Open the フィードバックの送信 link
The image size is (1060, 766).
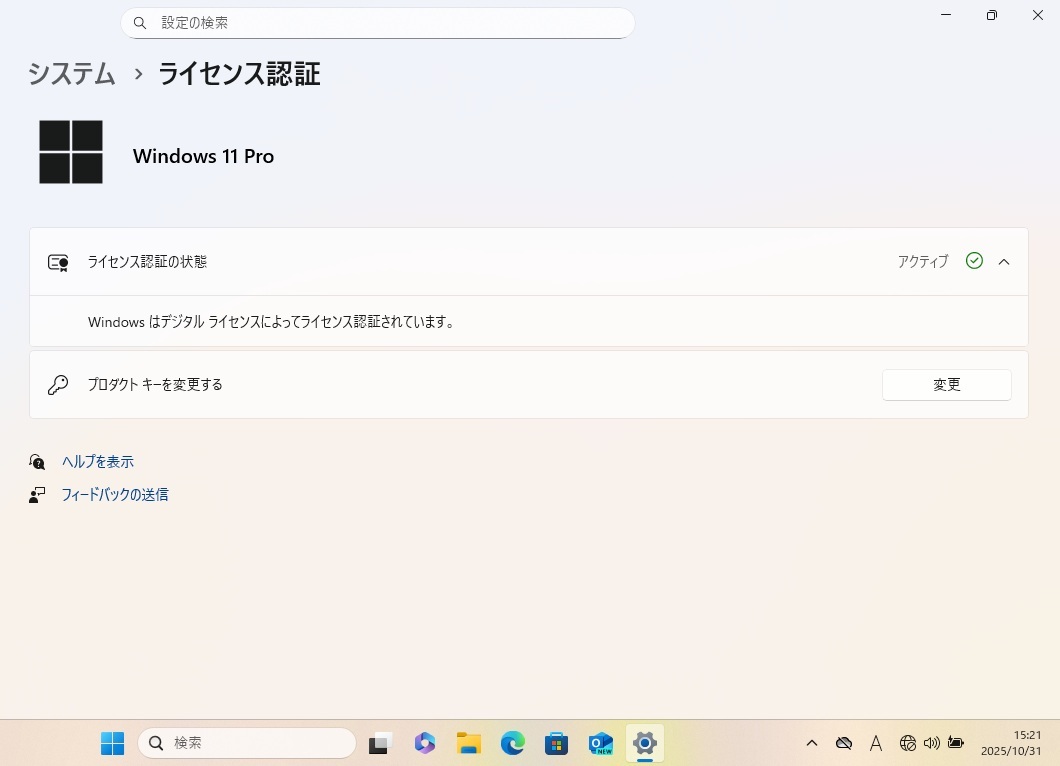click(115, 495)
